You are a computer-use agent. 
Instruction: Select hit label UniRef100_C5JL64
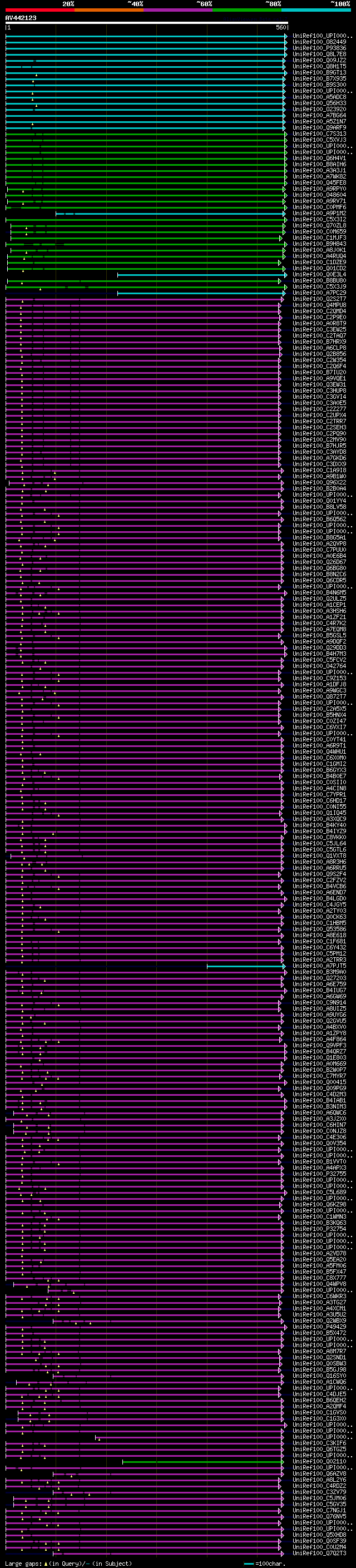319,843
